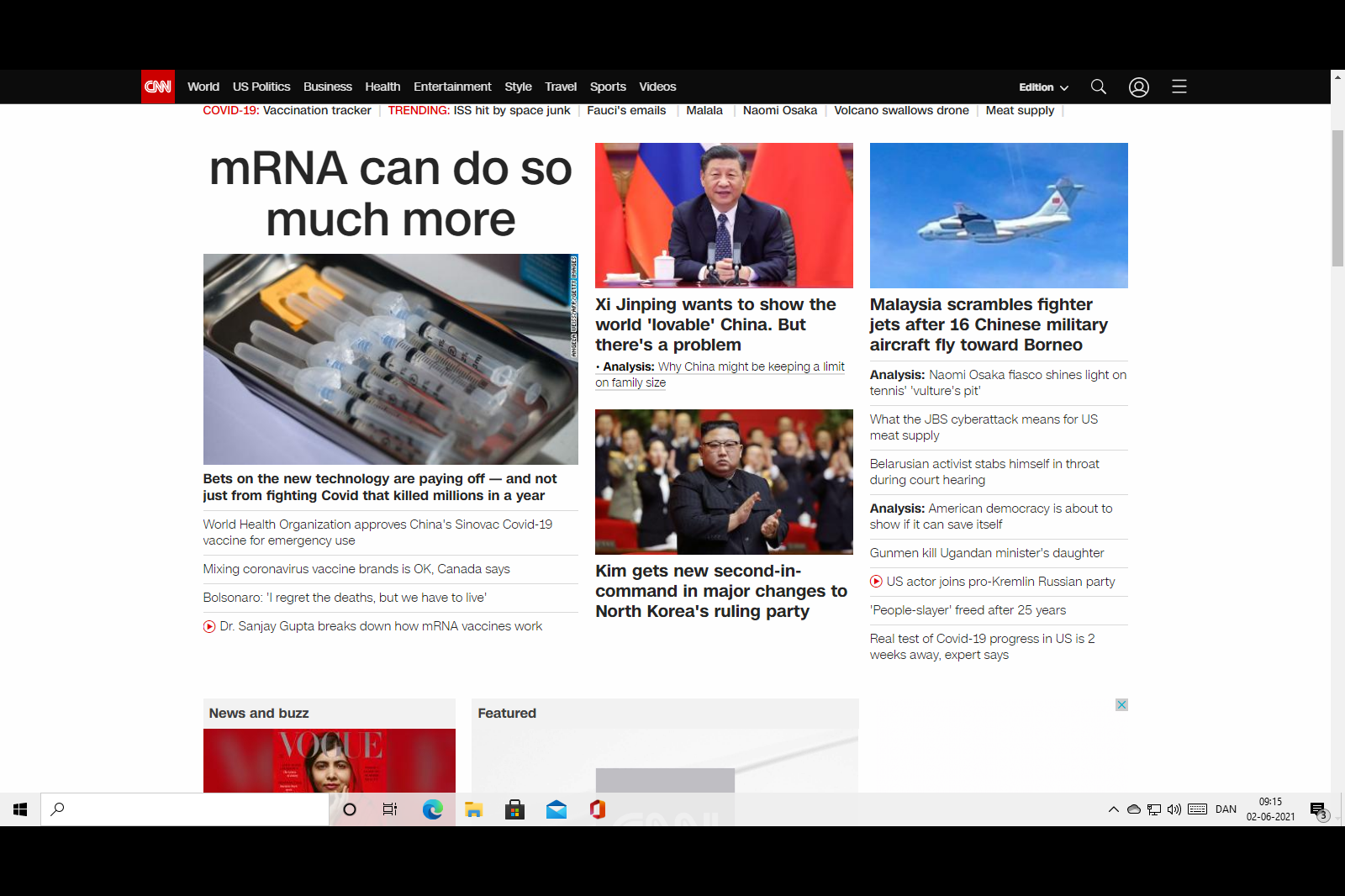Open the Mail app

[556, 809]
